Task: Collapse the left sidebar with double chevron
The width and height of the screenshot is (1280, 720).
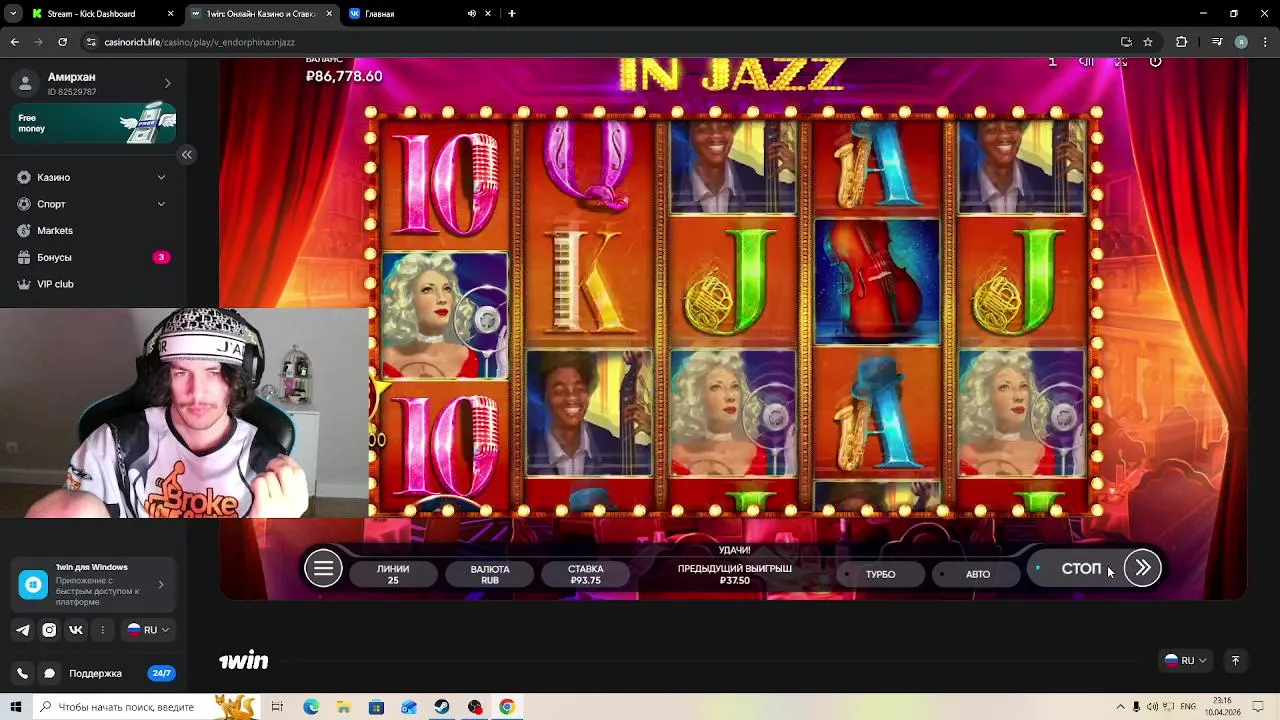Action: tap(187, 155)
